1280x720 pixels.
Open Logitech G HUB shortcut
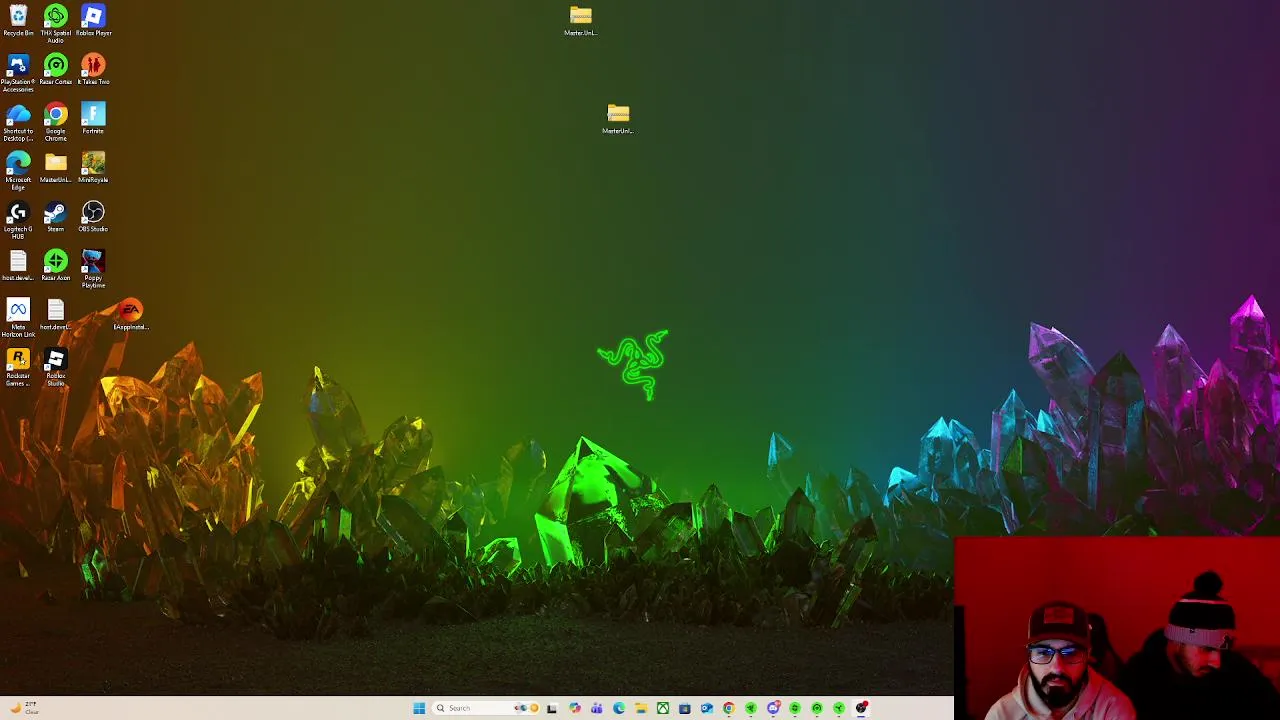click(x=18, y=219)
